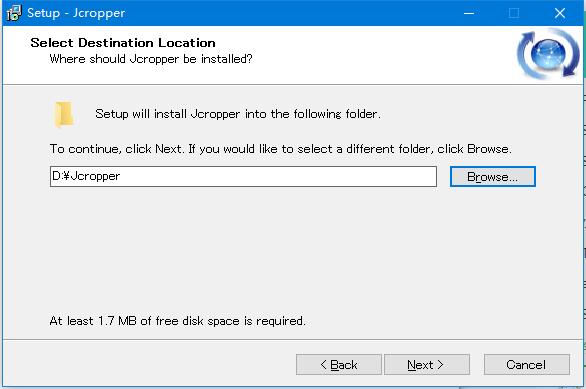This screenshot has height=389, width=586.
Task: Minimize the Setup - Jcropper window
Action: coord(469,13)
